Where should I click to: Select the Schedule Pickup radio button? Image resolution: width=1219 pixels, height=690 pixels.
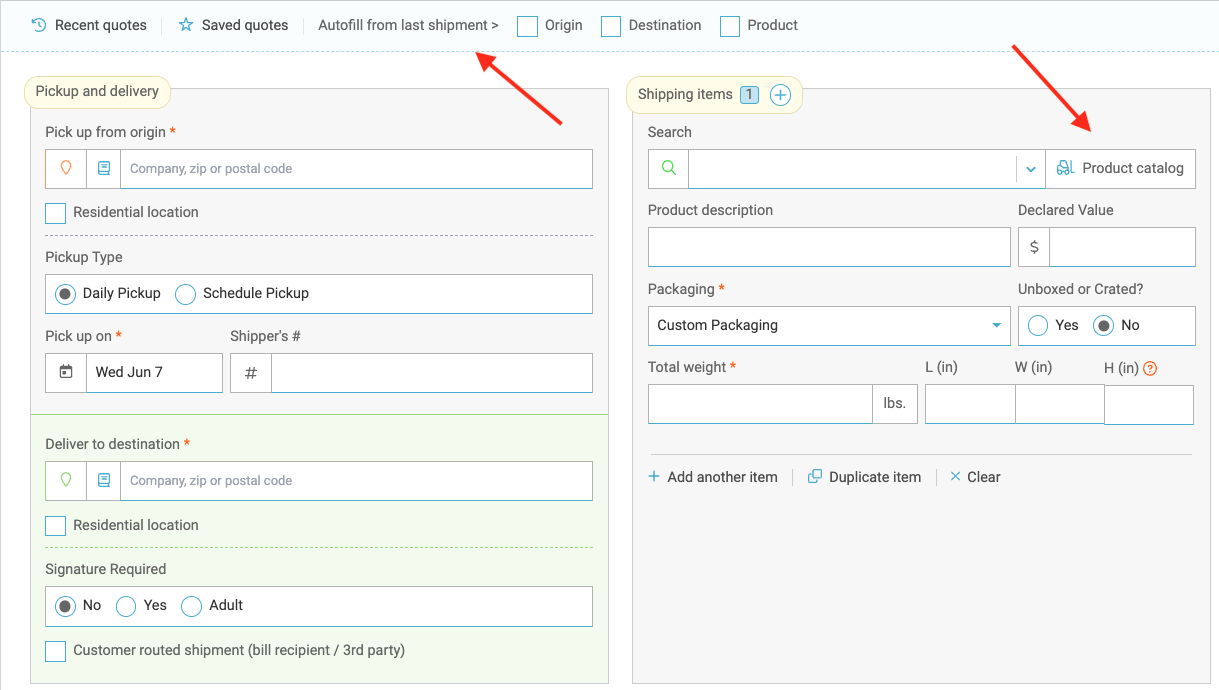tap(186, 294)
